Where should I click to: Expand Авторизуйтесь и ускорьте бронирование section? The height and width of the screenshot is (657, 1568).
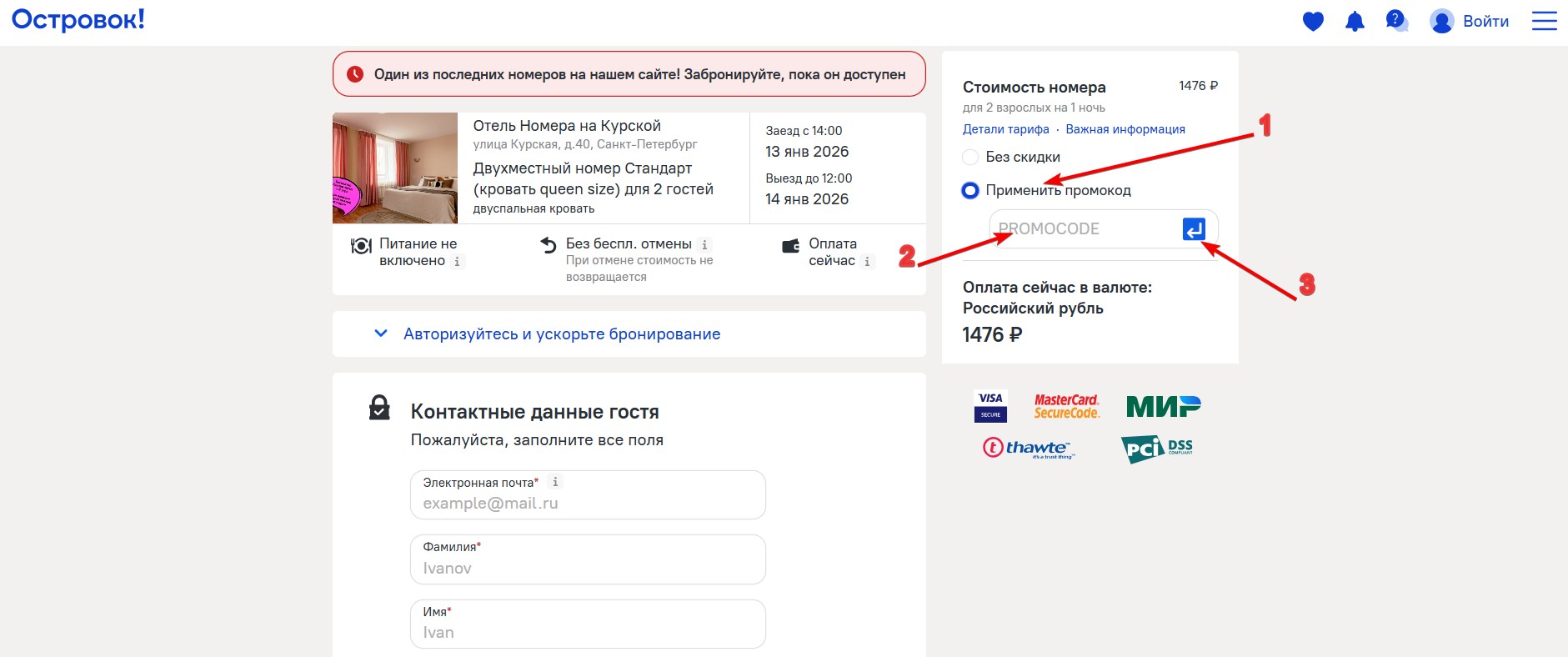pos(561,334)
